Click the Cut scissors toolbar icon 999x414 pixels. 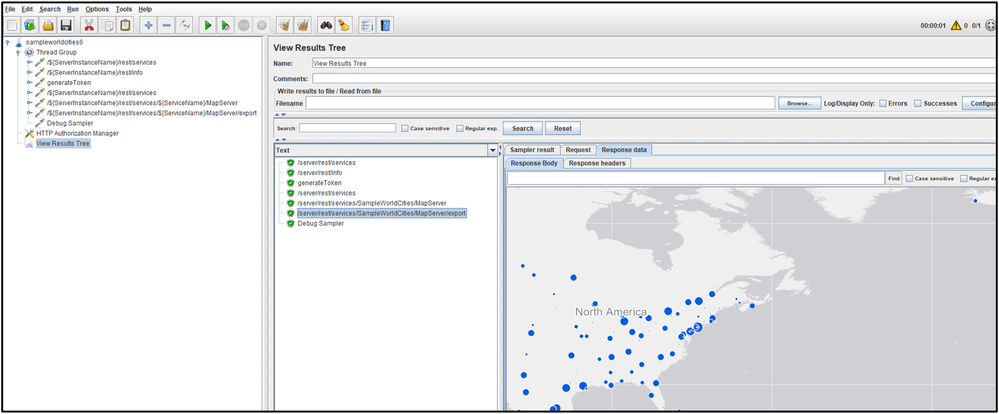(x=90, y=25)
